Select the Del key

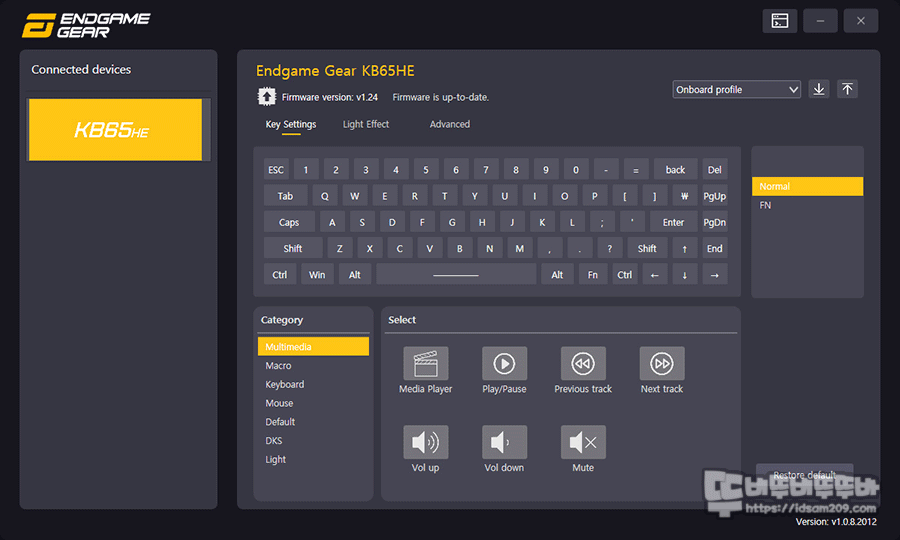(x=715, y=170)
